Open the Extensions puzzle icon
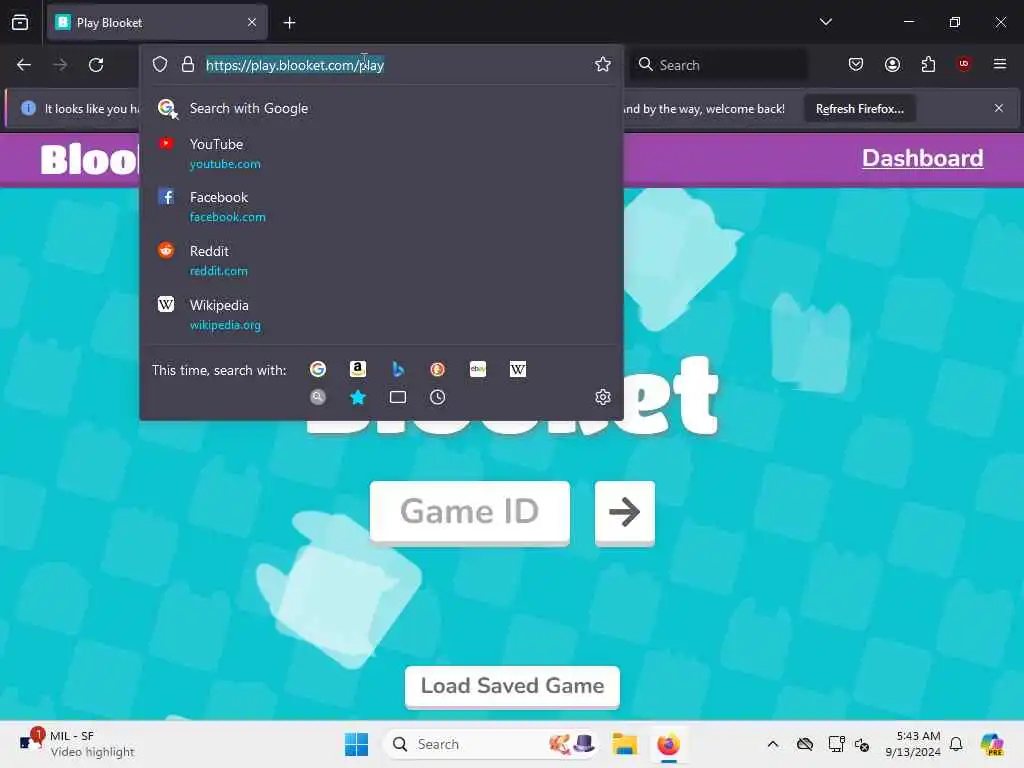Image resolution: width=1024 pixels, height=768 pixels. click(928, 64)
